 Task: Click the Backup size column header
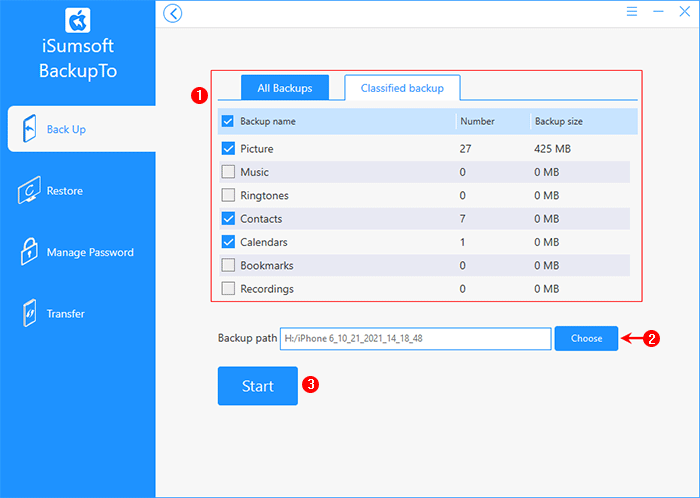click(558, 121)
